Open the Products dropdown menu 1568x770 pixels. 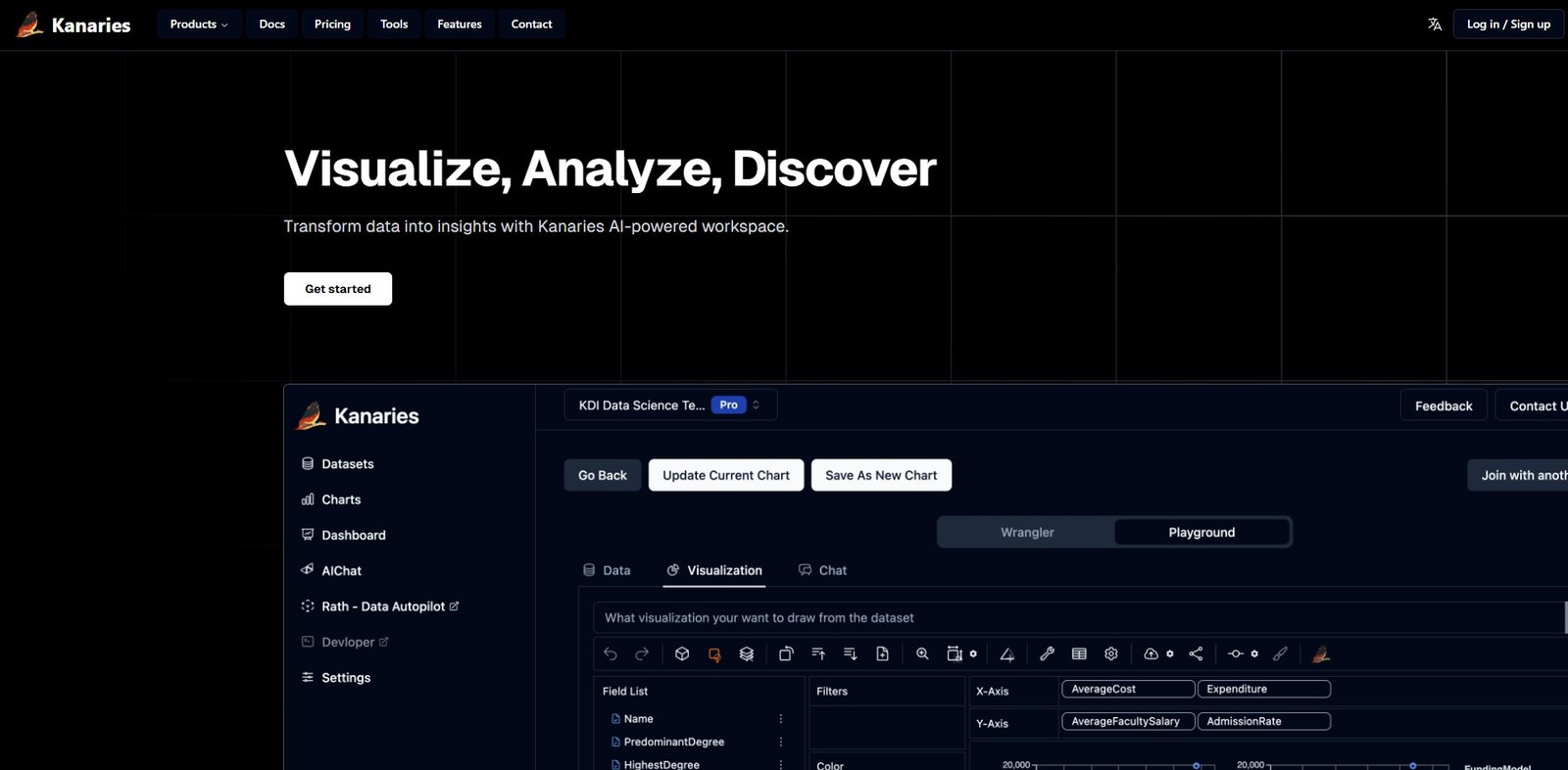(x=199, y=24)
